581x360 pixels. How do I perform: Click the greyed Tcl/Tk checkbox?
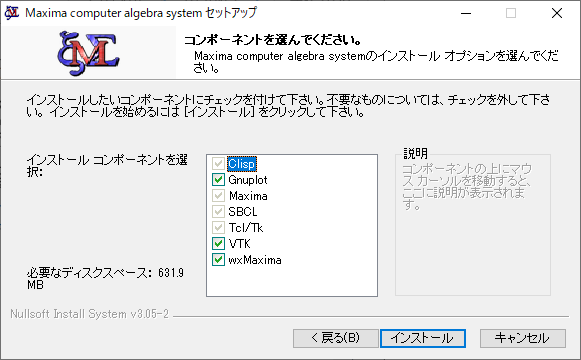[218, 227]
